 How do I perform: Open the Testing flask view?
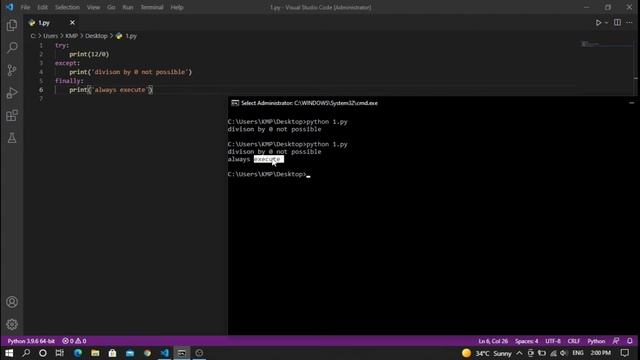coord(12,138)
